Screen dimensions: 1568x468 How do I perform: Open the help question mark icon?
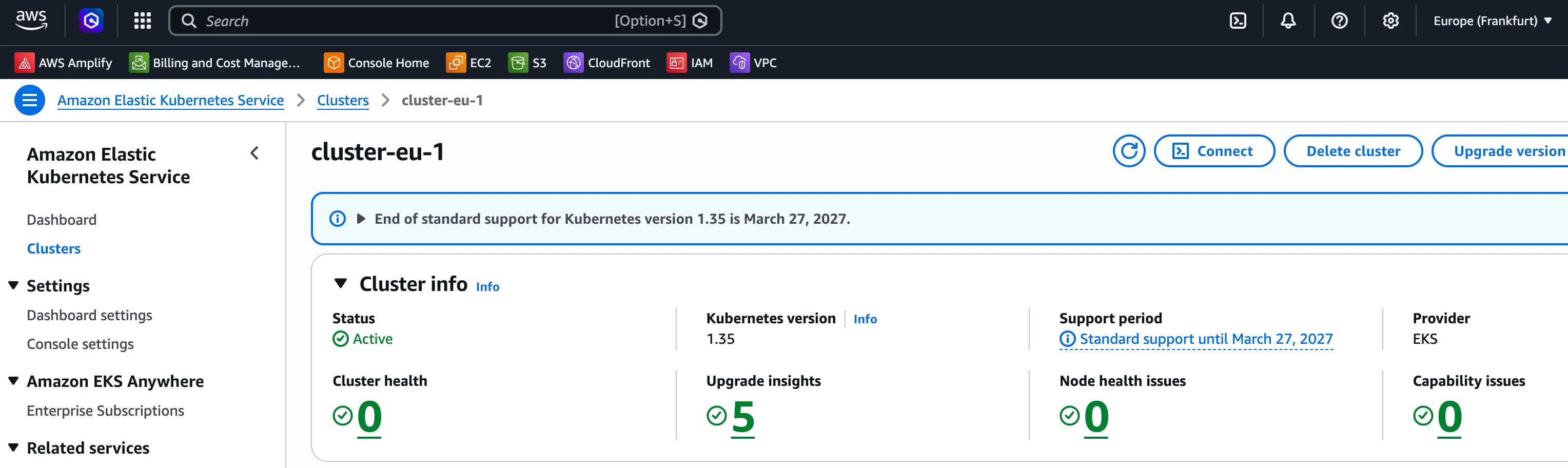coord(1339,22)
